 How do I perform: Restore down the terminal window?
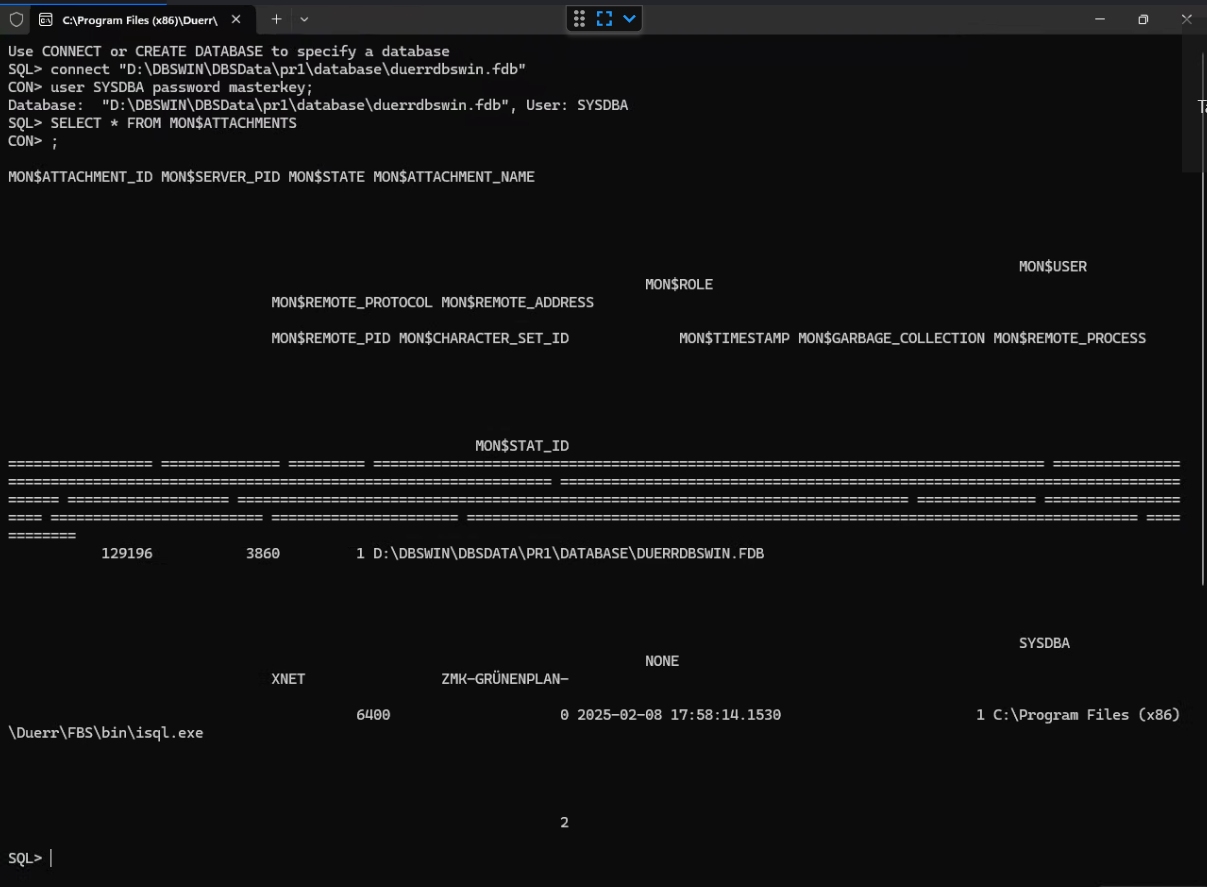(x=1143, y=19)
